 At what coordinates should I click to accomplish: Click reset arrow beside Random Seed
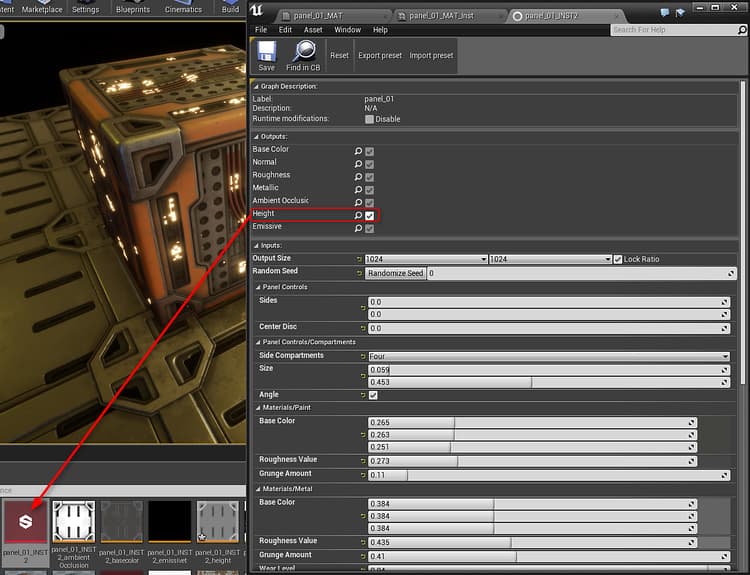(x=360, y=273)
